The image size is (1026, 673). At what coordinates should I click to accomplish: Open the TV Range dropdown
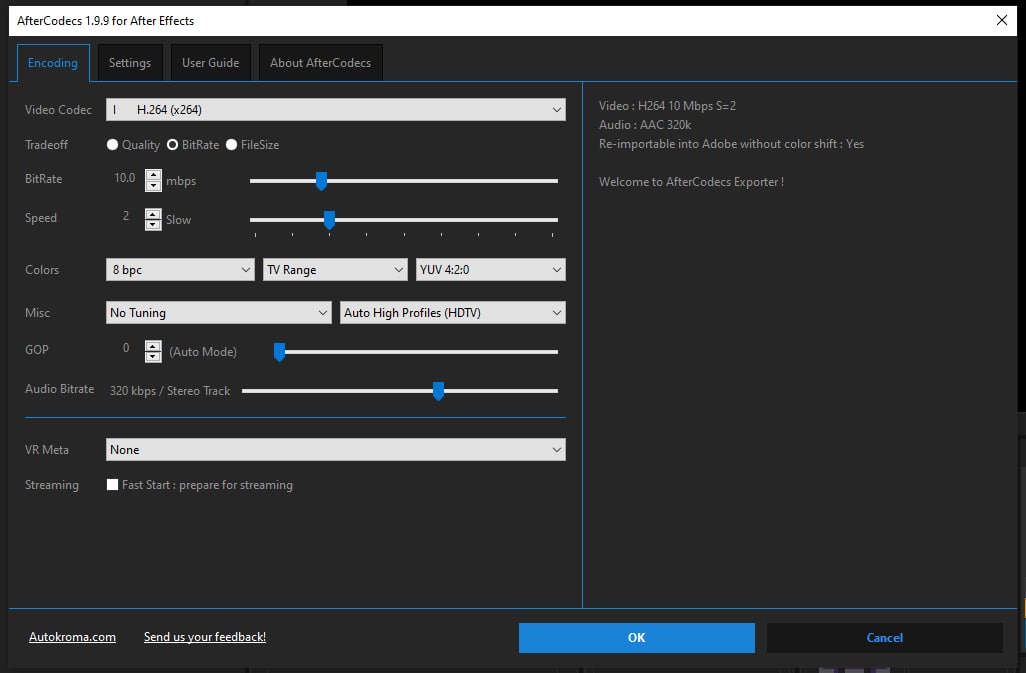335,269
